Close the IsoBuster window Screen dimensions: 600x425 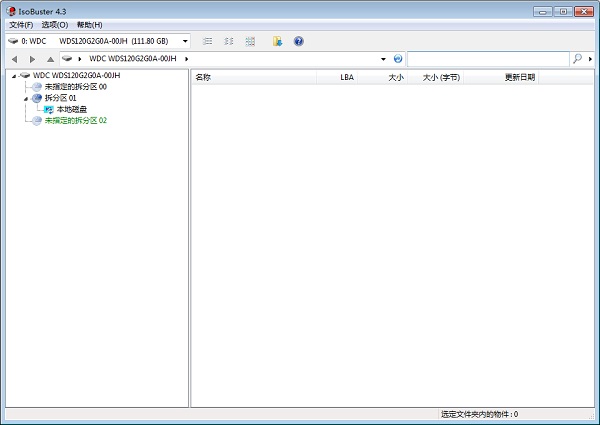point(584,11)
